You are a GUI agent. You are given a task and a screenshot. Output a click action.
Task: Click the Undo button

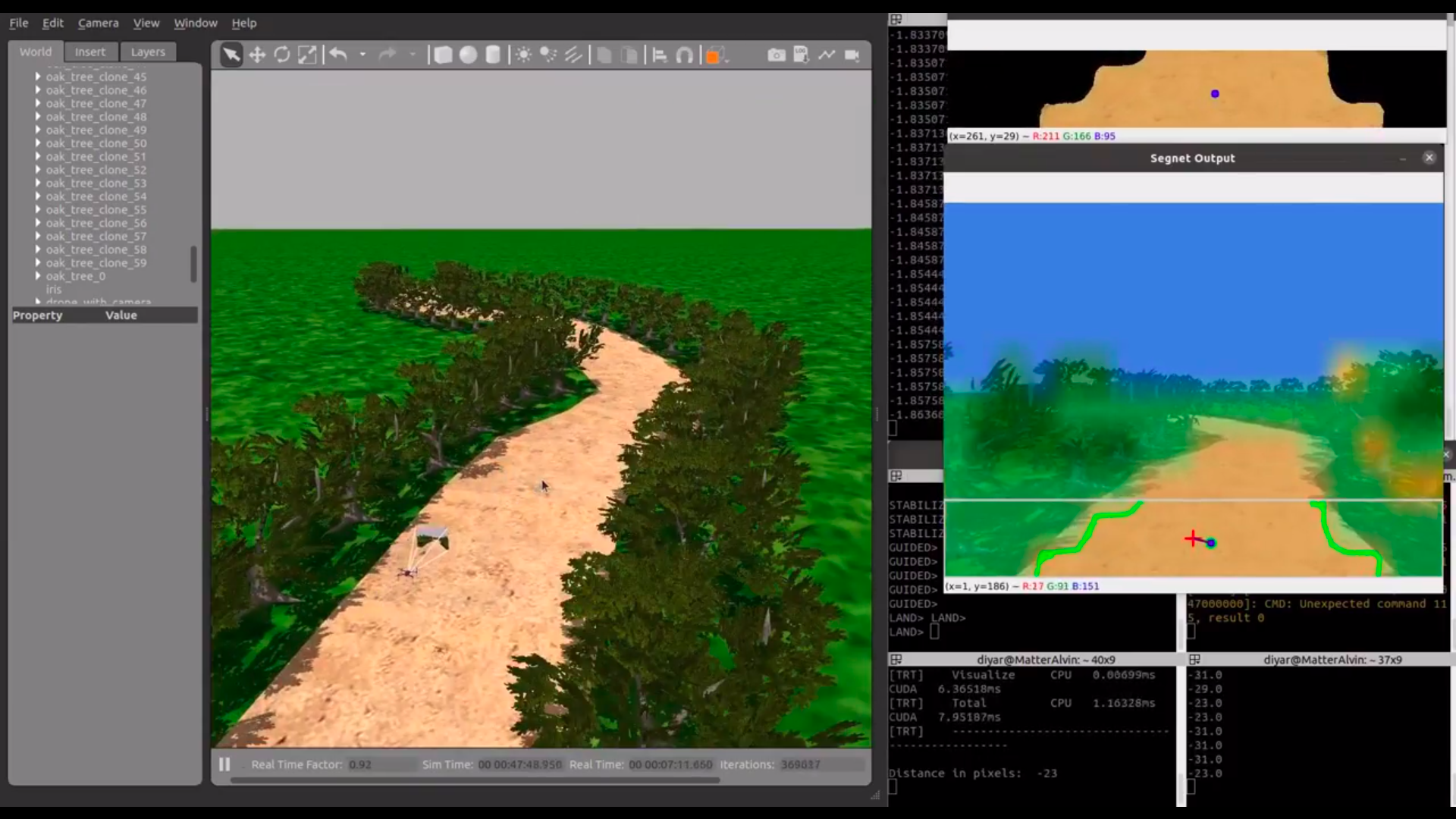338,55
